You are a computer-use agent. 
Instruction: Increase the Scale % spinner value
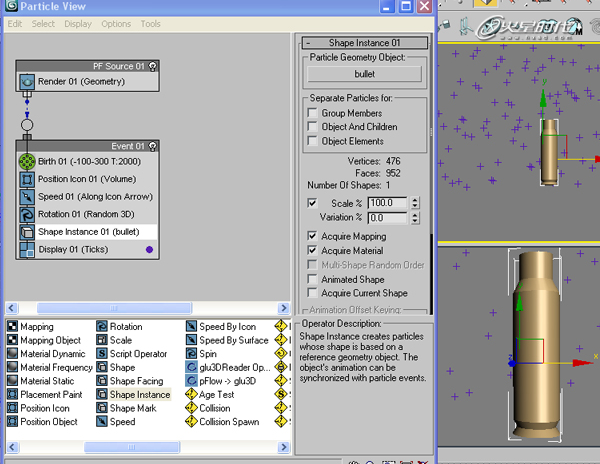click(414, 200)
